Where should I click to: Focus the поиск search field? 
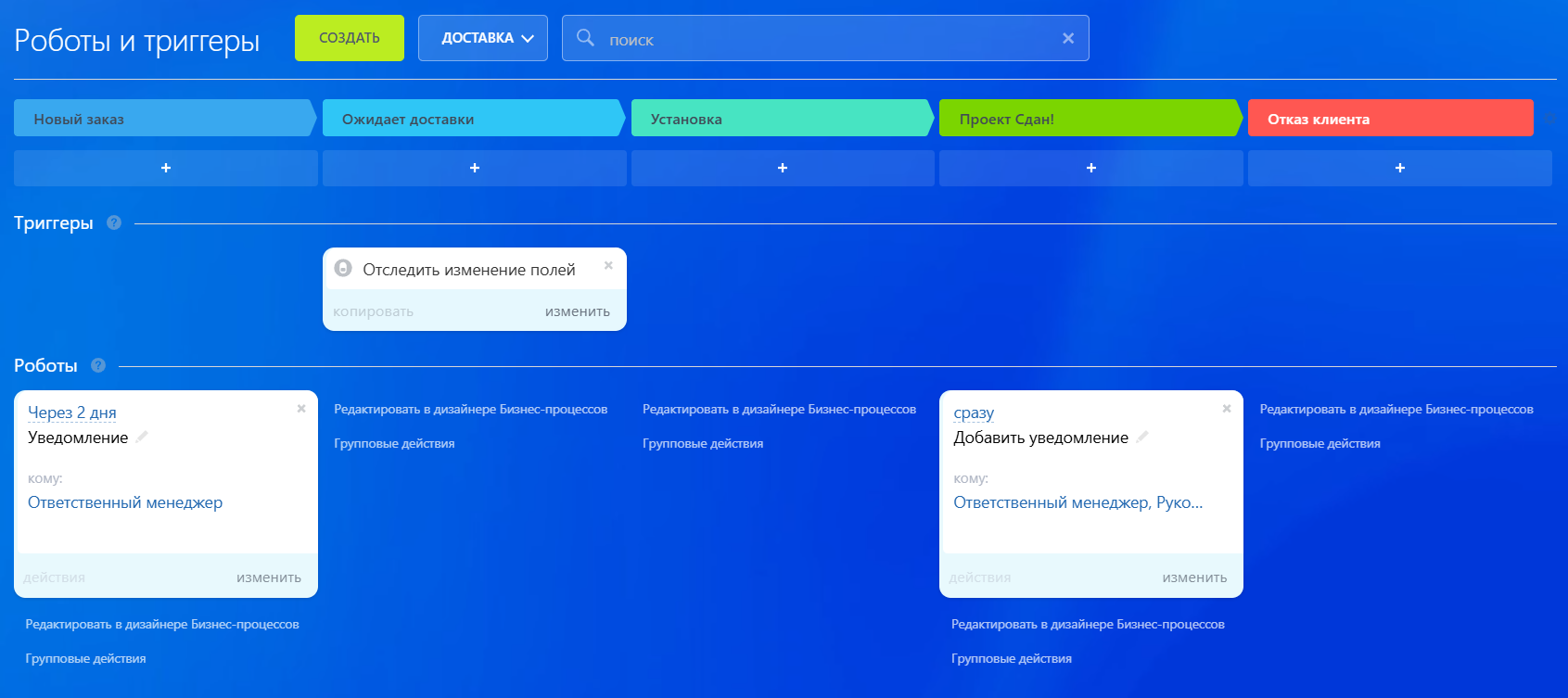point(825,38)
